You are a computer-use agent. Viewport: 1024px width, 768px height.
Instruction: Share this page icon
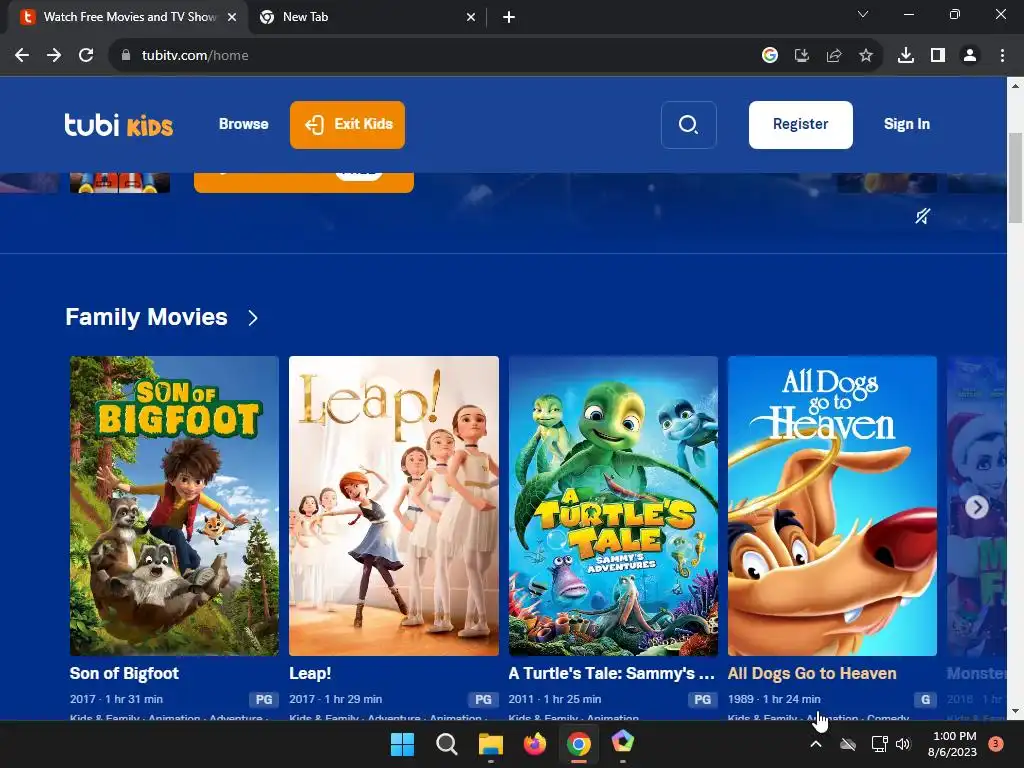(x=834, y=56)
